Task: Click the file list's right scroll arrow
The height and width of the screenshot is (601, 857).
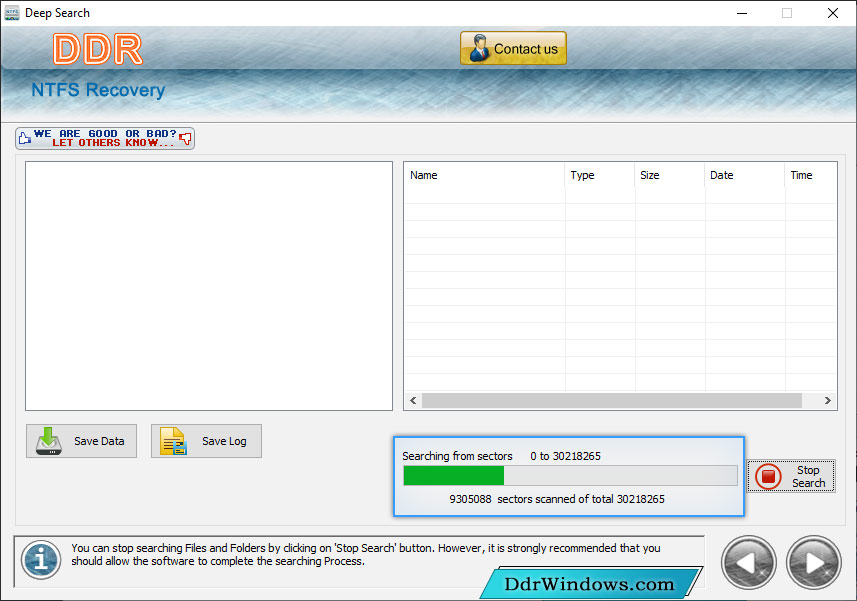Action: [x=827, y=400]
